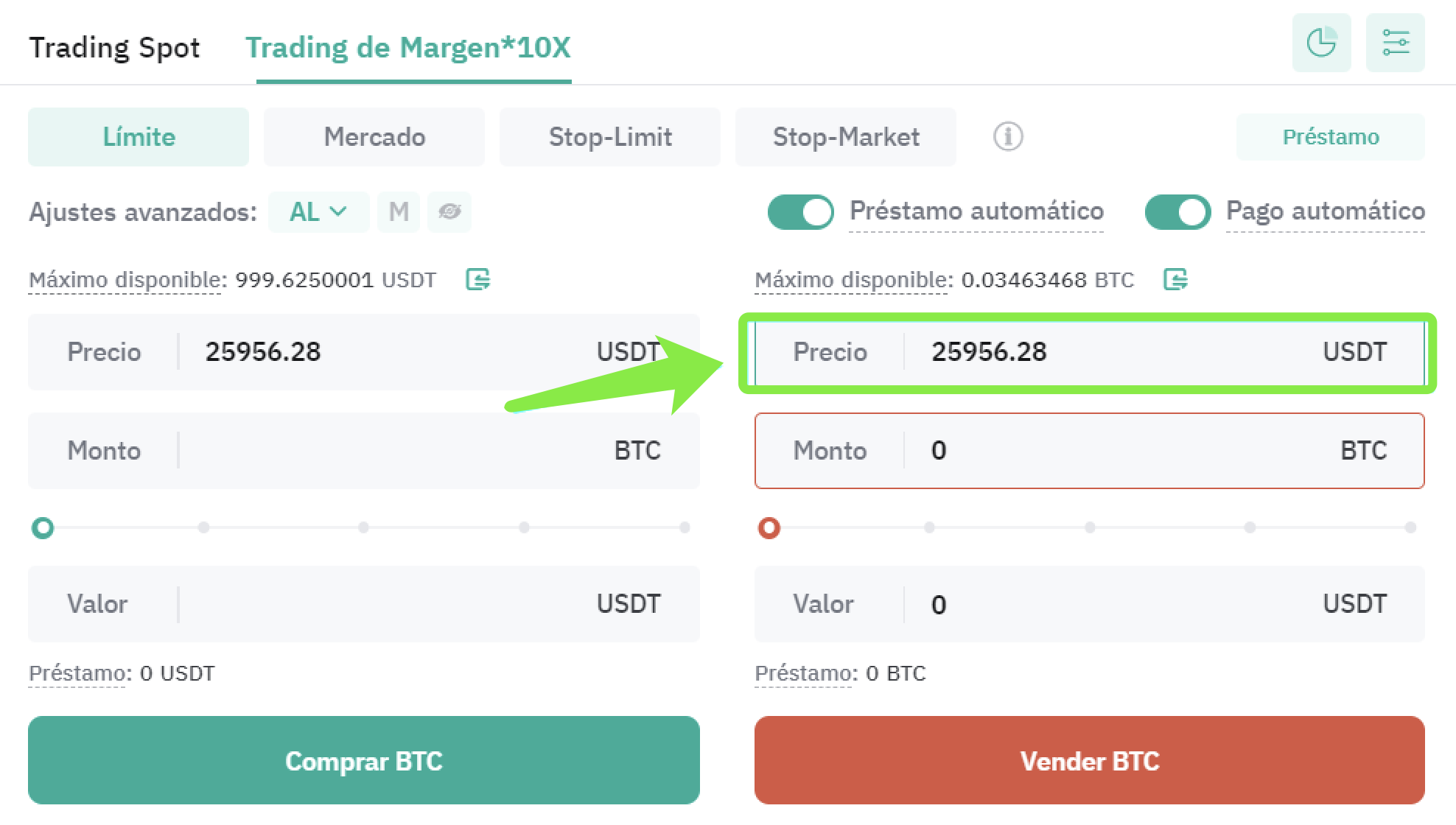Viewport: 1456px width, 825px height.
Task: Click the red sell amount slider handle
Action: (769, 528)
